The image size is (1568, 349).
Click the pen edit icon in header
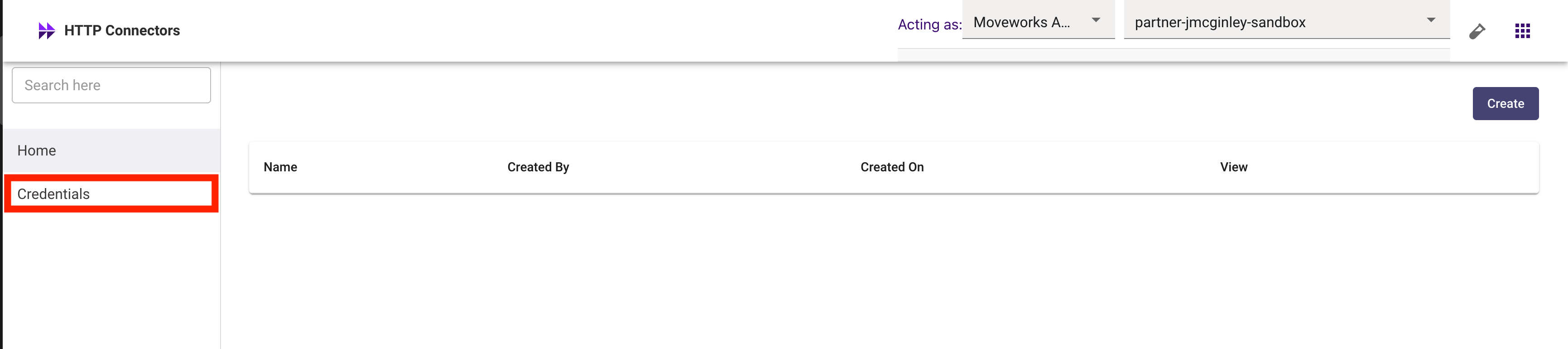click(1477, 31)
